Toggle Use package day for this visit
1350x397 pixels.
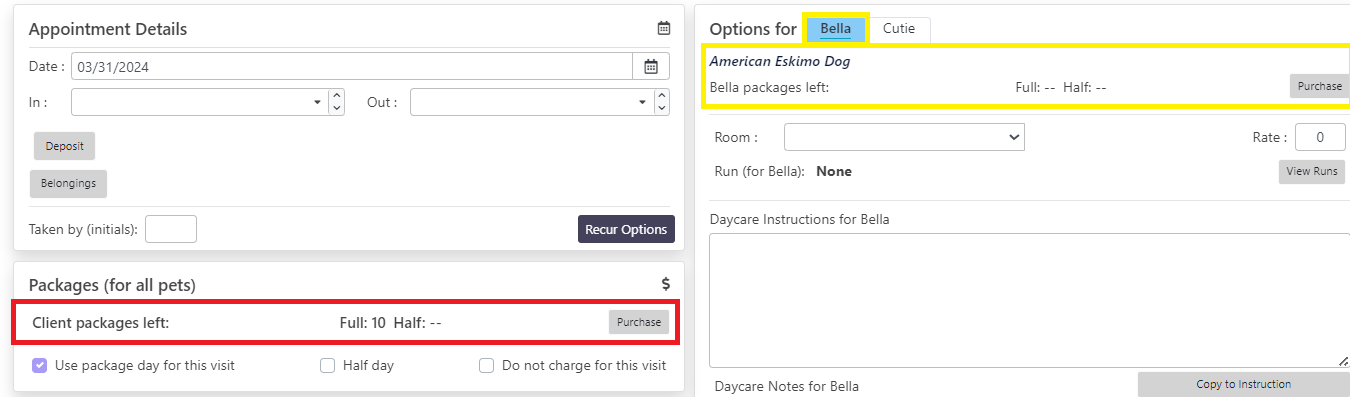(40, 365)
